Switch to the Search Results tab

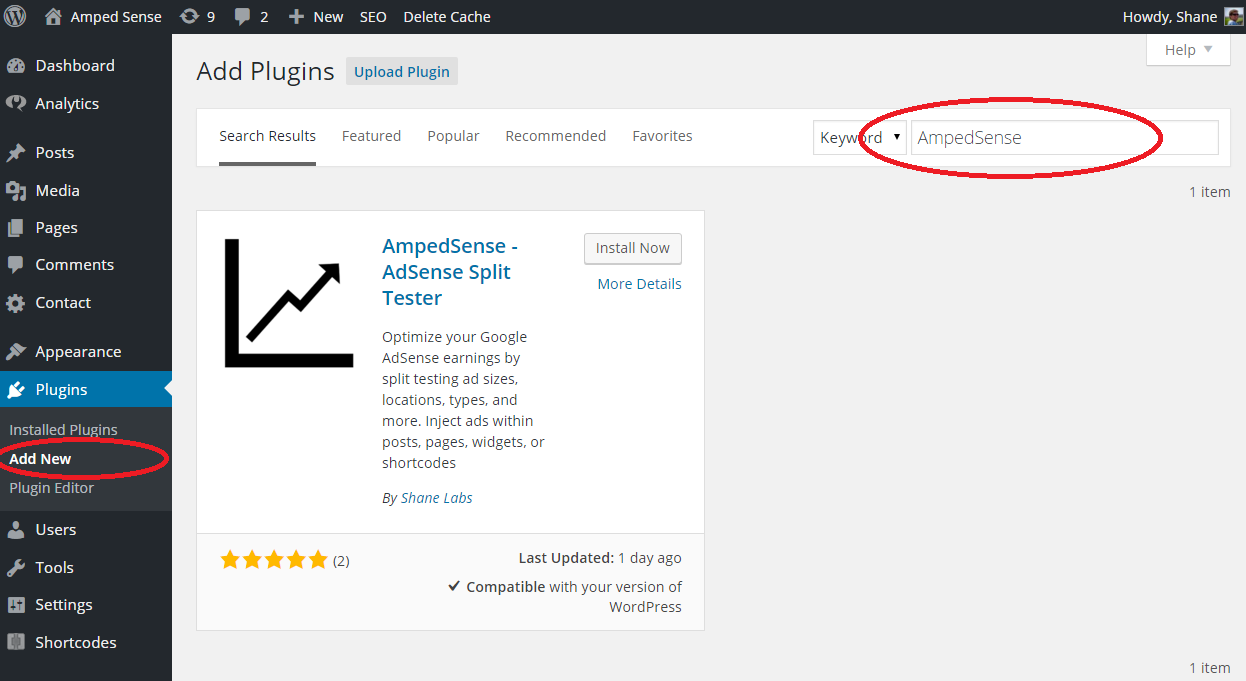pos(268,136)
